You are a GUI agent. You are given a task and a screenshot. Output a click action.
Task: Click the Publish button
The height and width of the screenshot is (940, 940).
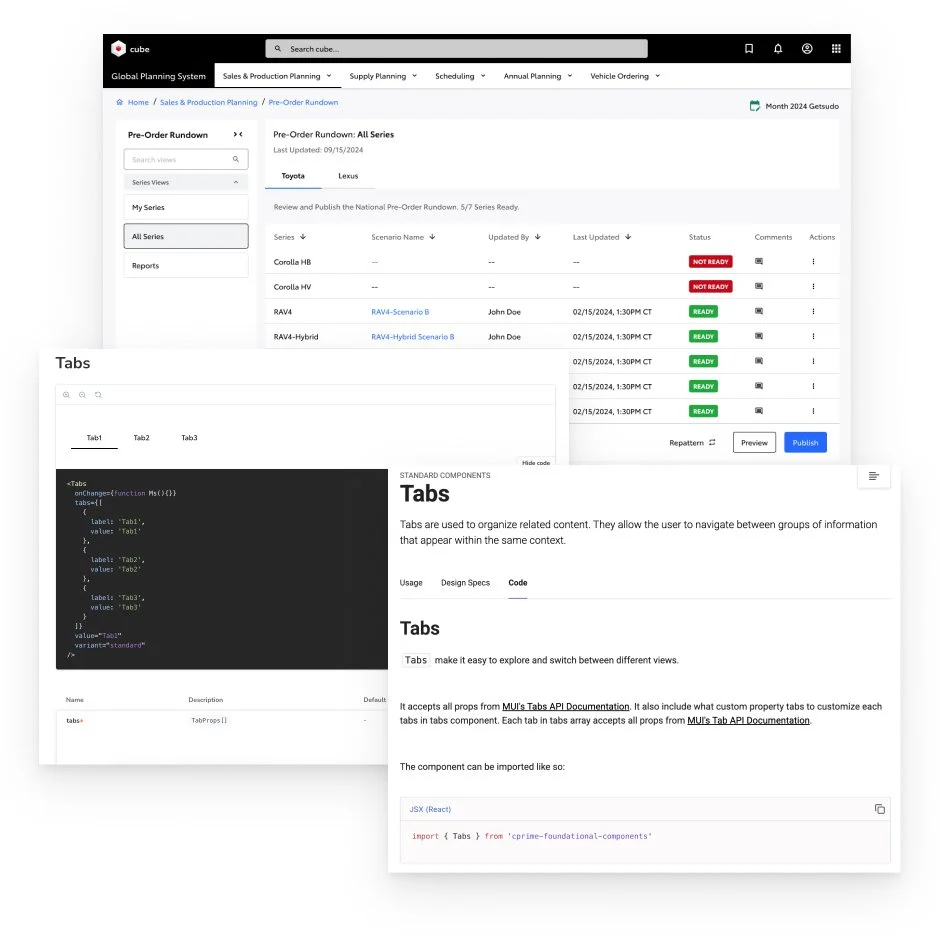pyautogui.click(x=805, y=442)
